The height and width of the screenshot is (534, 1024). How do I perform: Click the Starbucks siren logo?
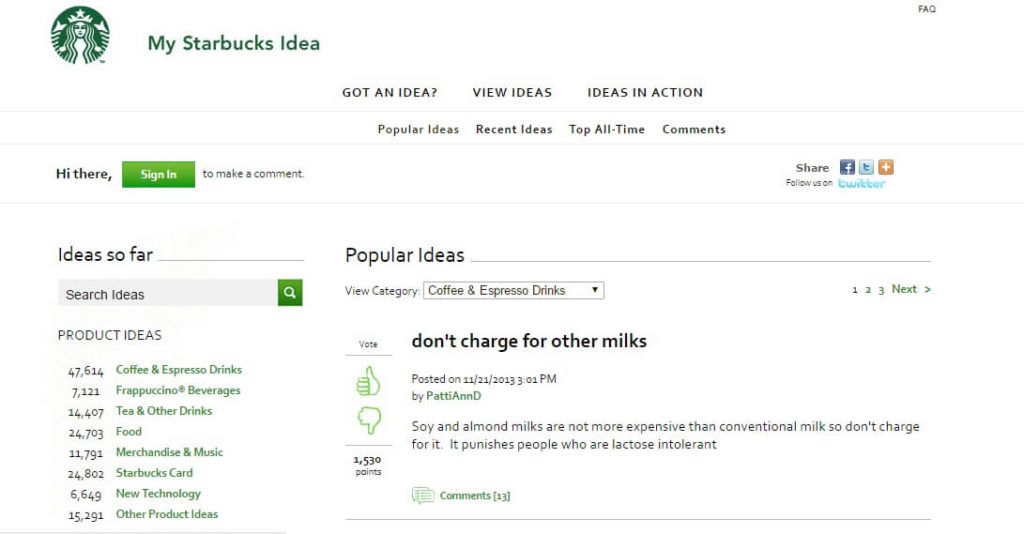tap(80, 35)
